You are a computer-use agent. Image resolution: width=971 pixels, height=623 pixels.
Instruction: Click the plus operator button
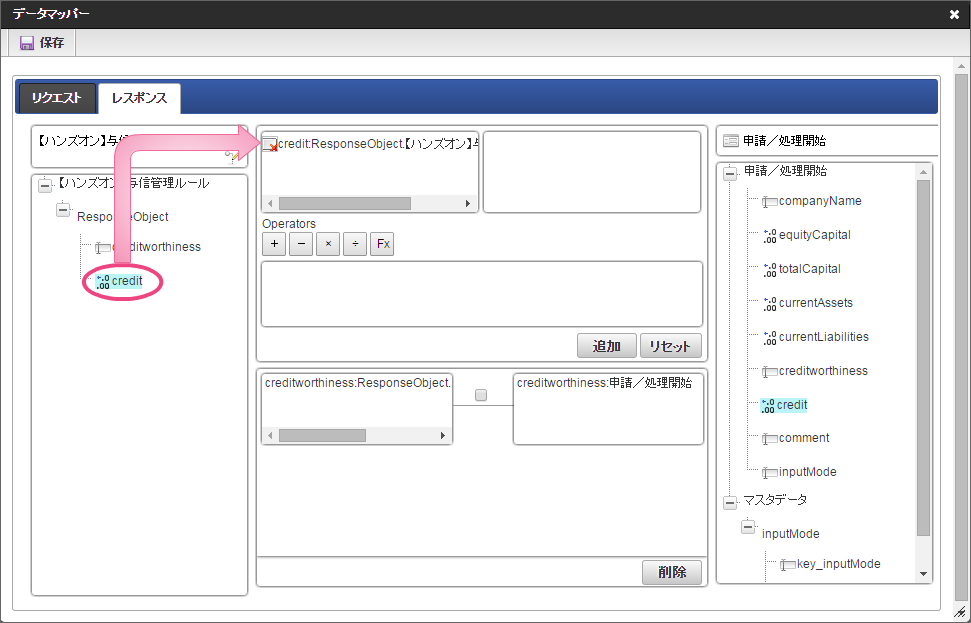click(274, 244)
